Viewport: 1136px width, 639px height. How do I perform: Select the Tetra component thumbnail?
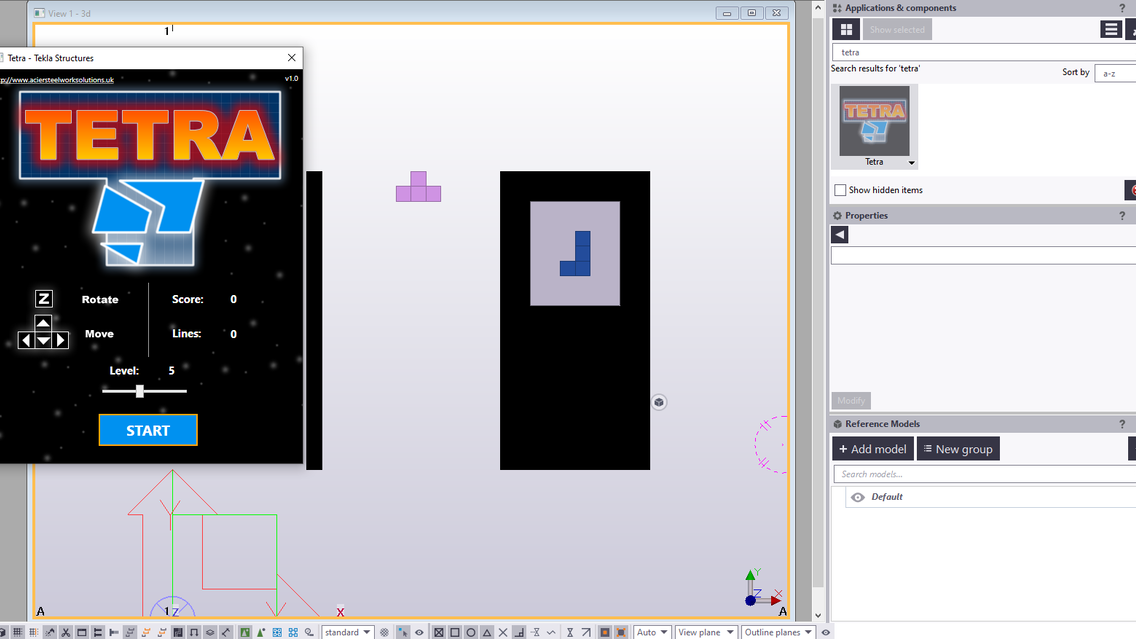pos(874,122)
